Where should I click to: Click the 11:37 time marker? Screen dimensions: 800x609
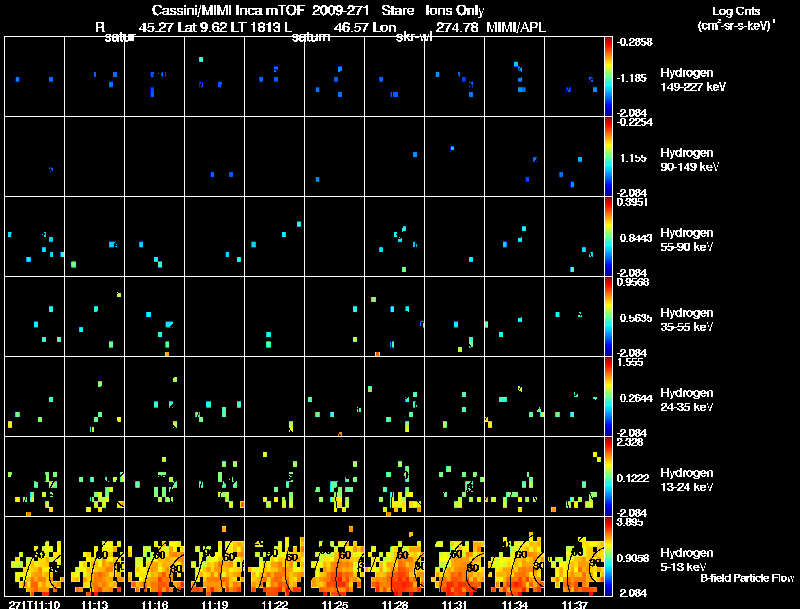coord(574,604)
